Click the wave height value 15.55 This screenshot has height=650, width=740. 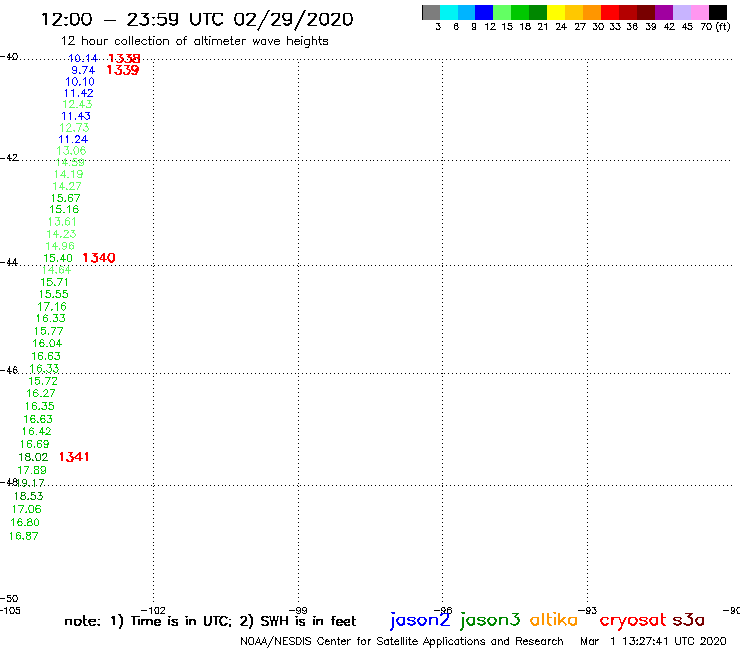coord(53,294)
